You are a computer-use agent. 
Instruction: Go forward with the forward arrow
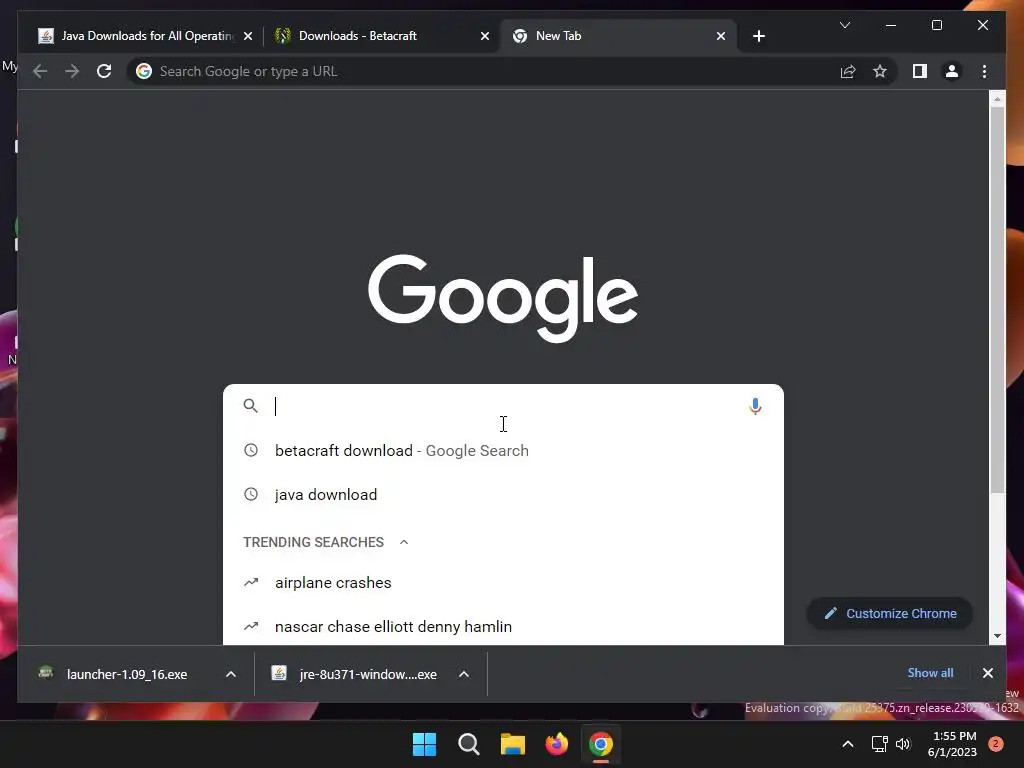point(72,71)
